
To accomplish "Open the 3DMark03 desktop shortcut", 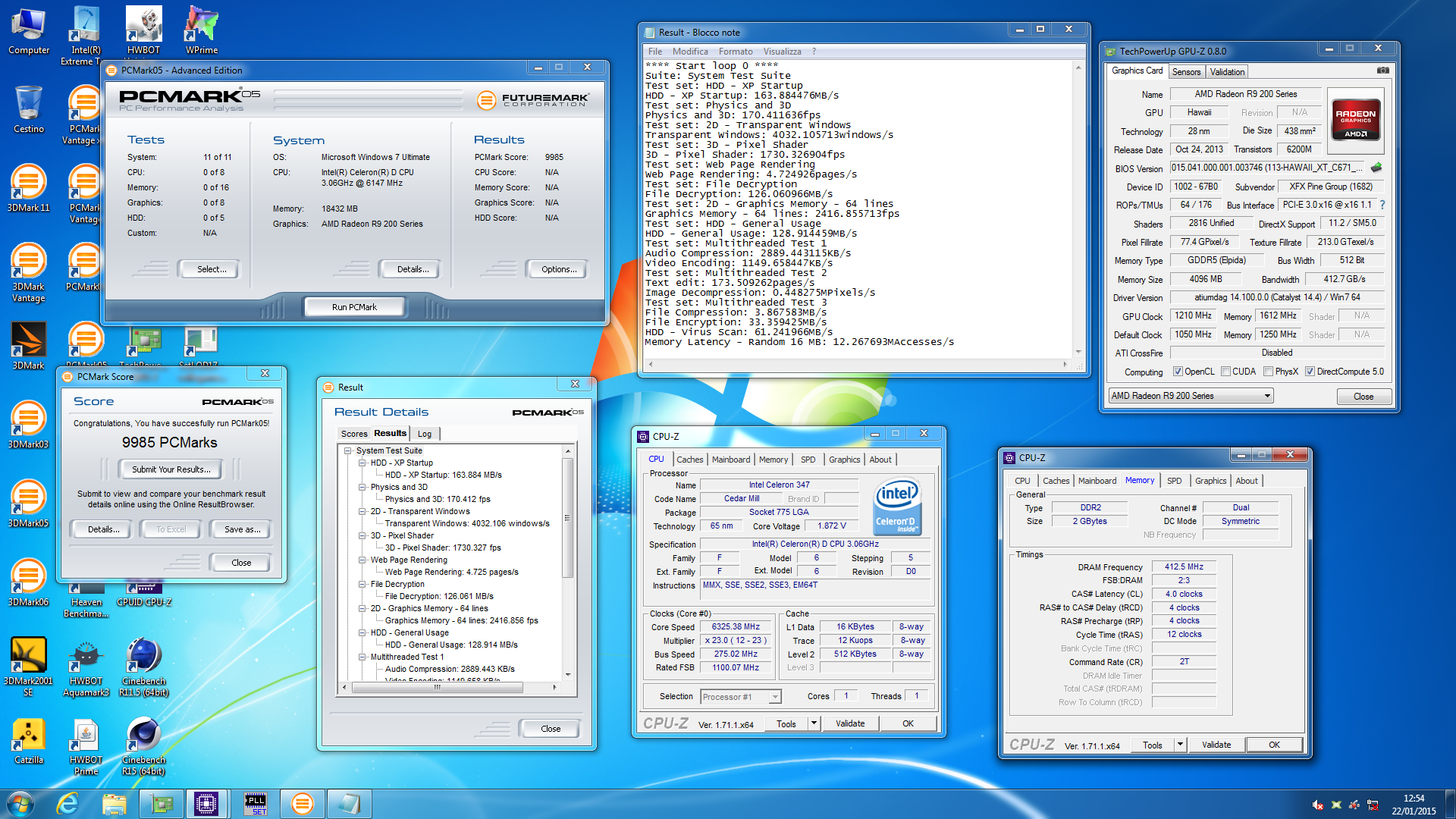I will point(29,425).
